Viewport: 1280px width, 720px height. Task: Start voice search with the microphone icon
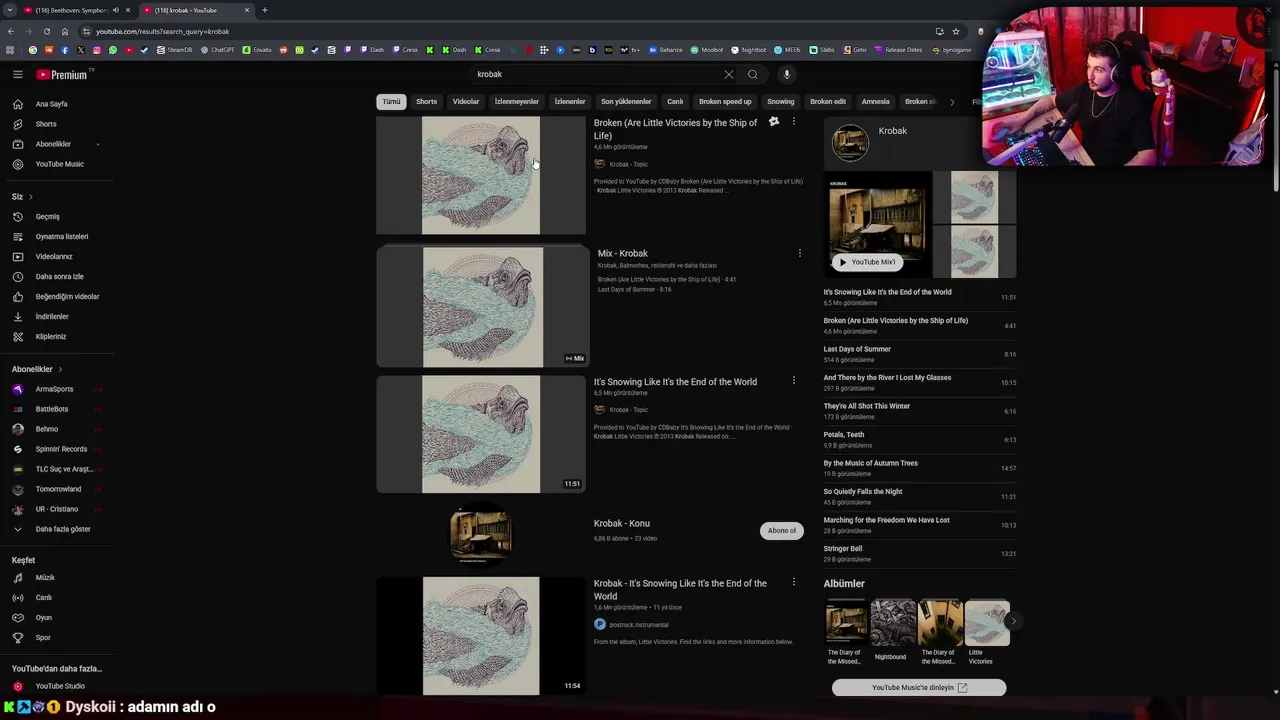(x=787, y=74)
